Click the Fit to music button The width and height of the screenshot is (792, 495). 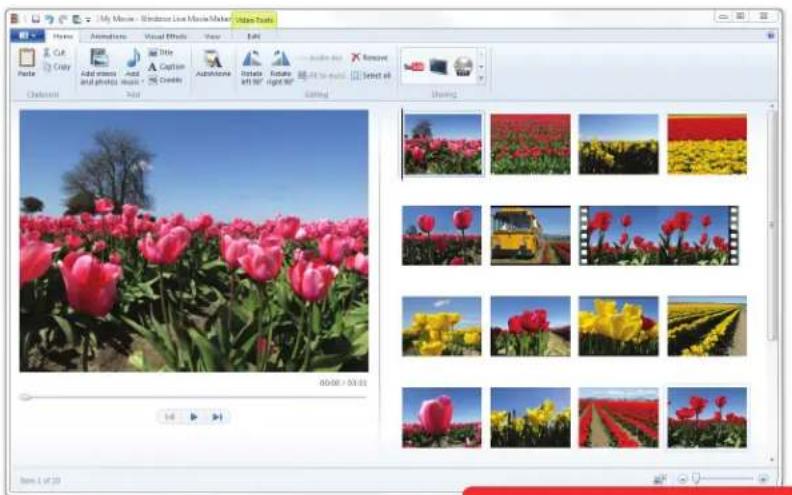(x=322, y=76)
